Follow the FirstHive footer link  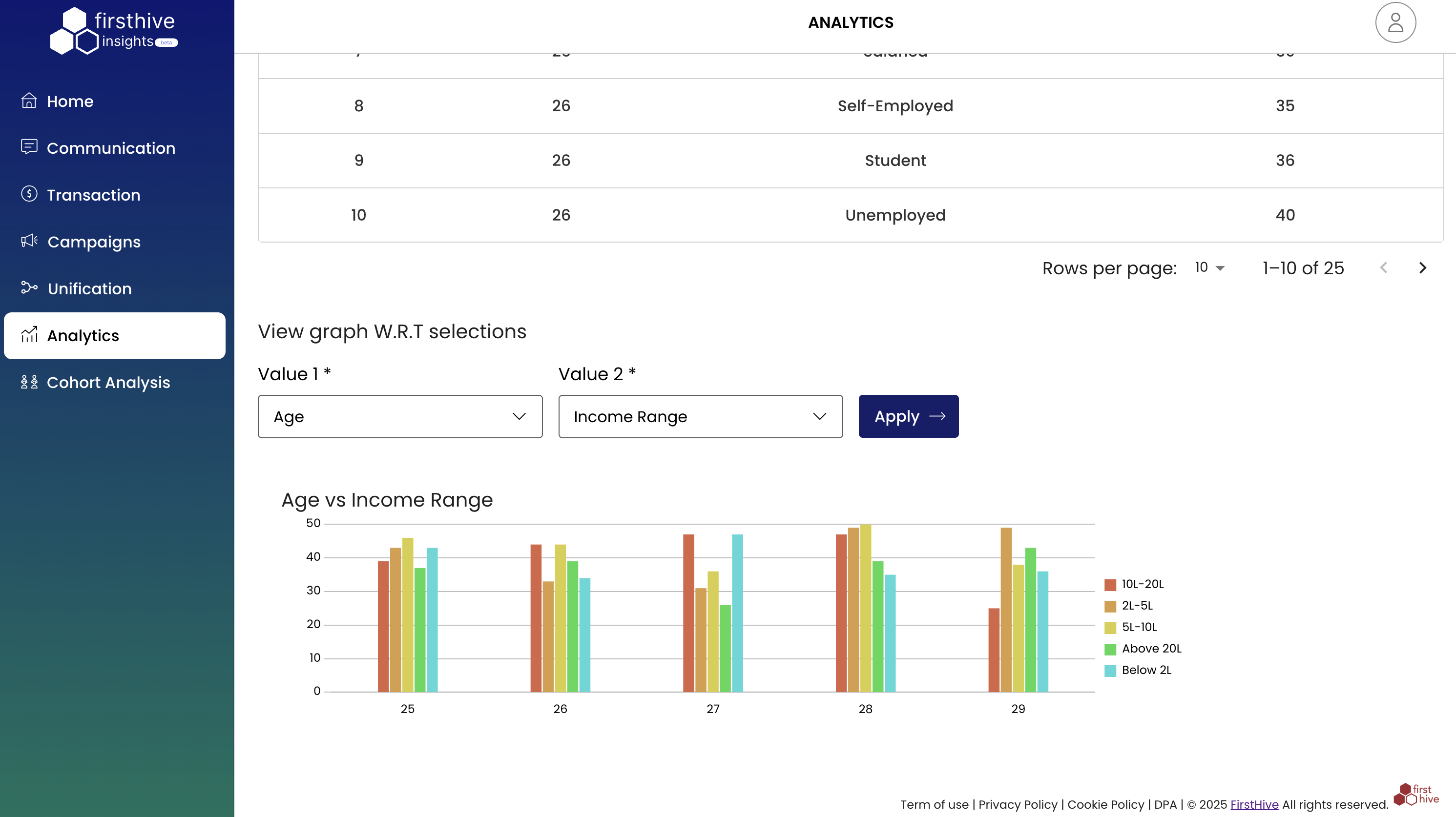coord(1254,804)
